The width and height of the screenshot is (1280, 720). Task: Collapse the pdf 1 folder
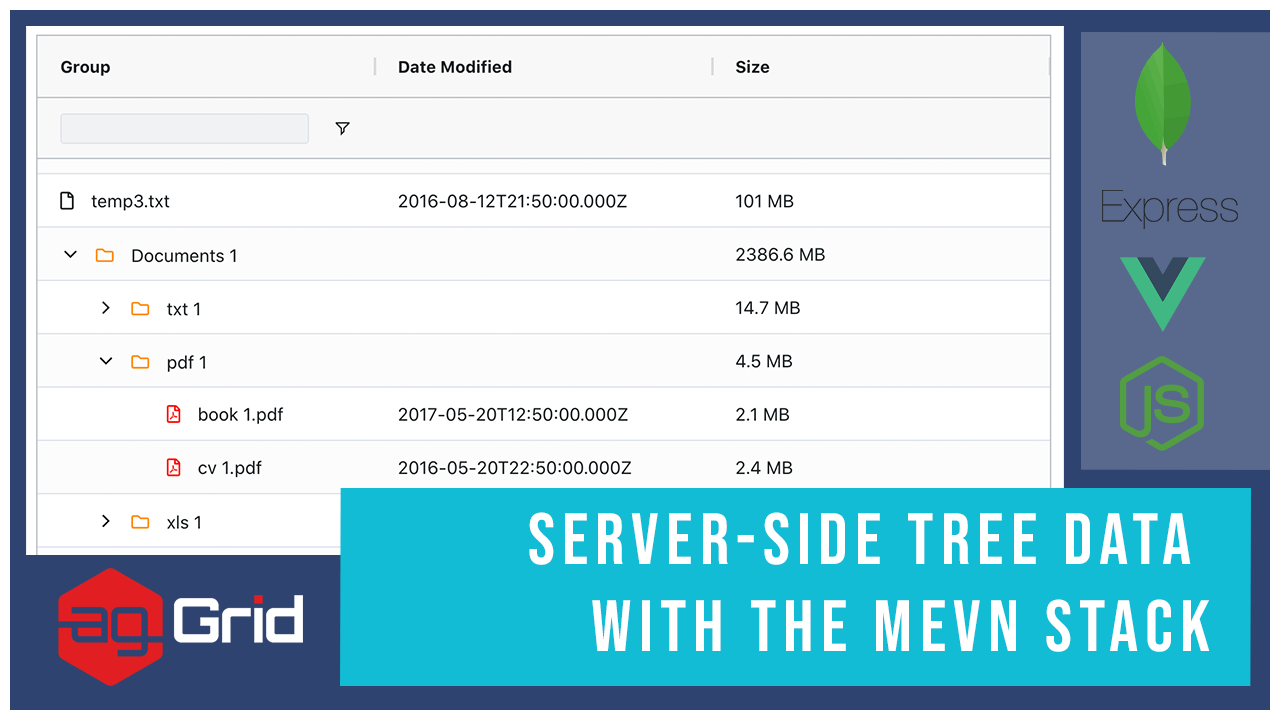pyautogui.click(x=106, y=361)
